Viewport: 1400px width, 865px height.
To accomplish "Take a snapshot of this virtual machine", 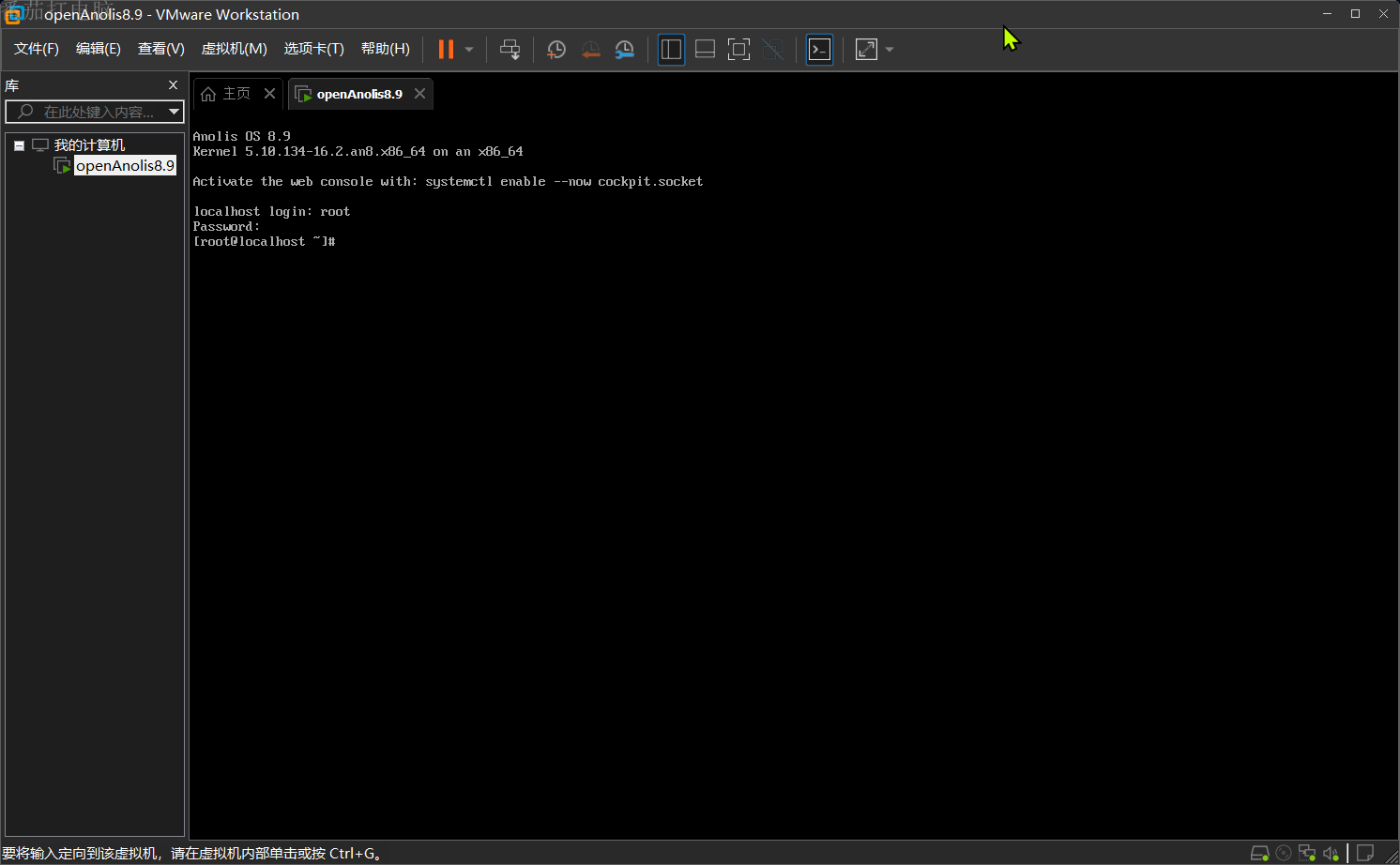I will tap(556, 50).
